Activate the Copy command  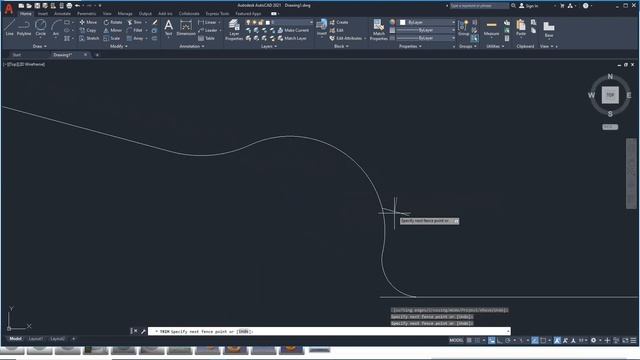88,30
